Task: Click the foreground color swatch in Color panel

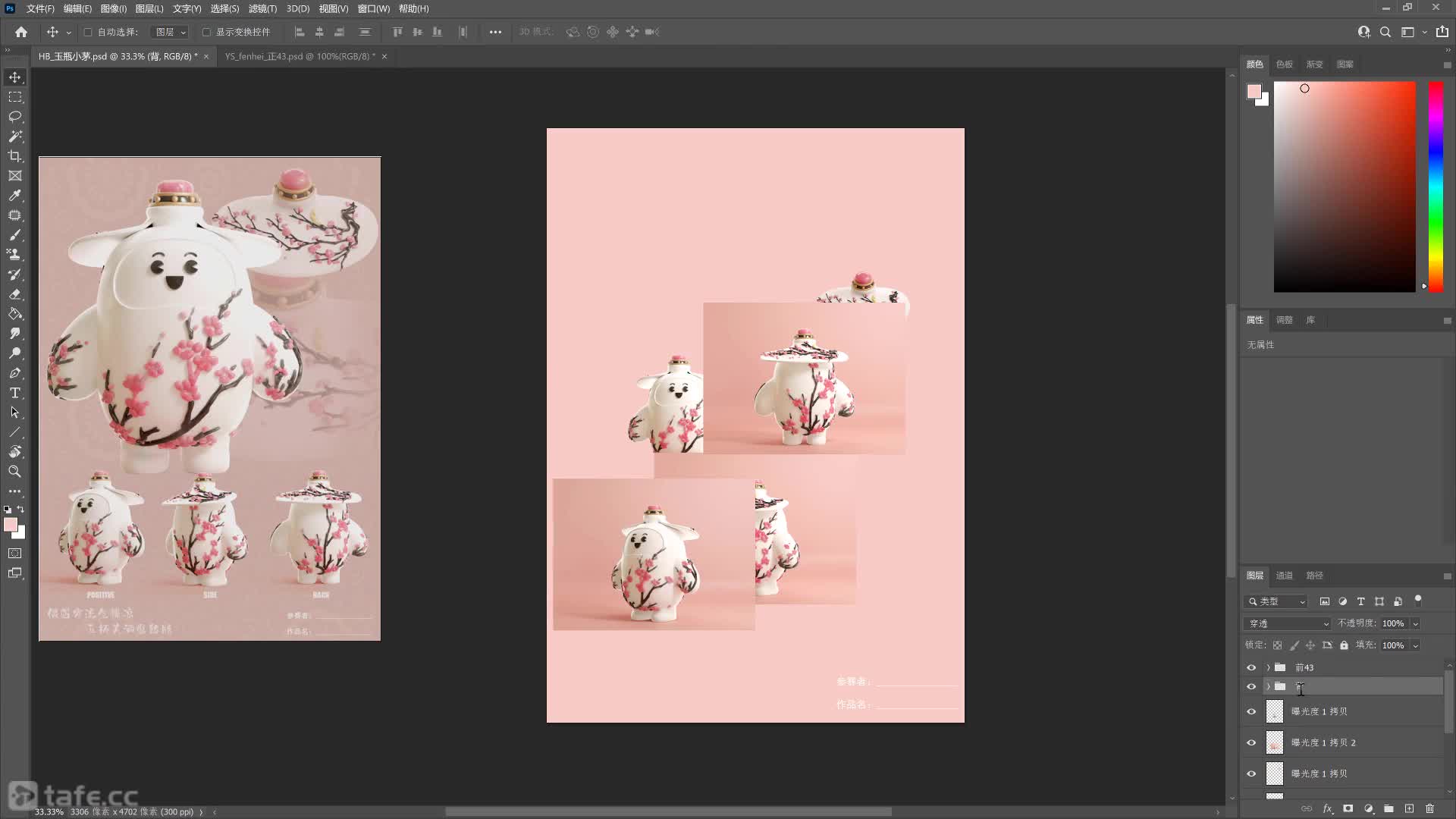Action: click(1254, 92)
